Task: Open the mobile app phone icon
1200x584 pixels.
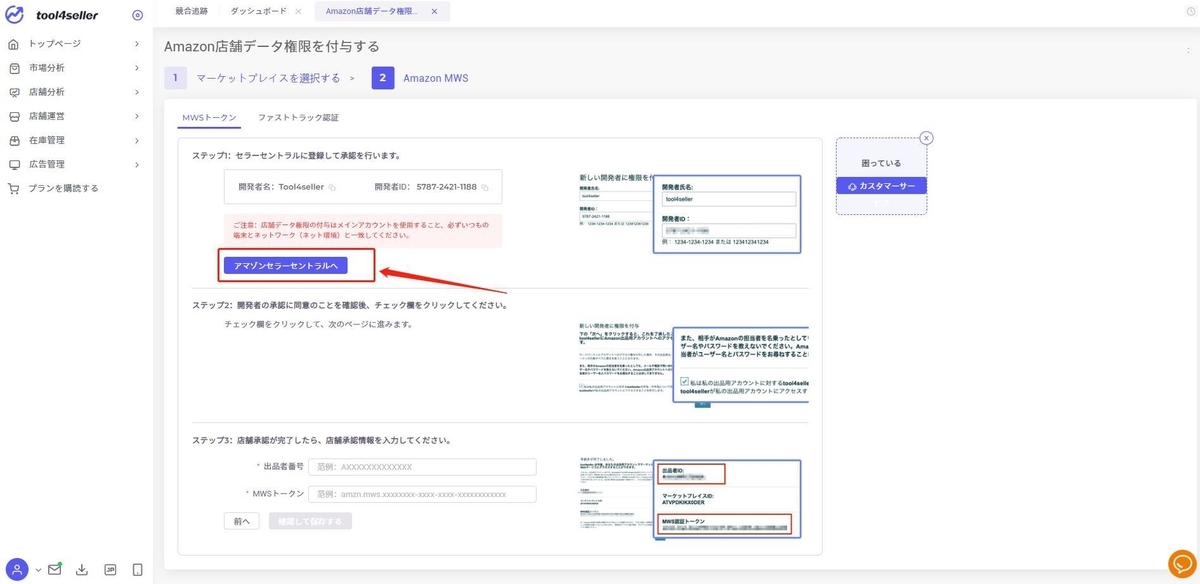Action: click(137, 570)
